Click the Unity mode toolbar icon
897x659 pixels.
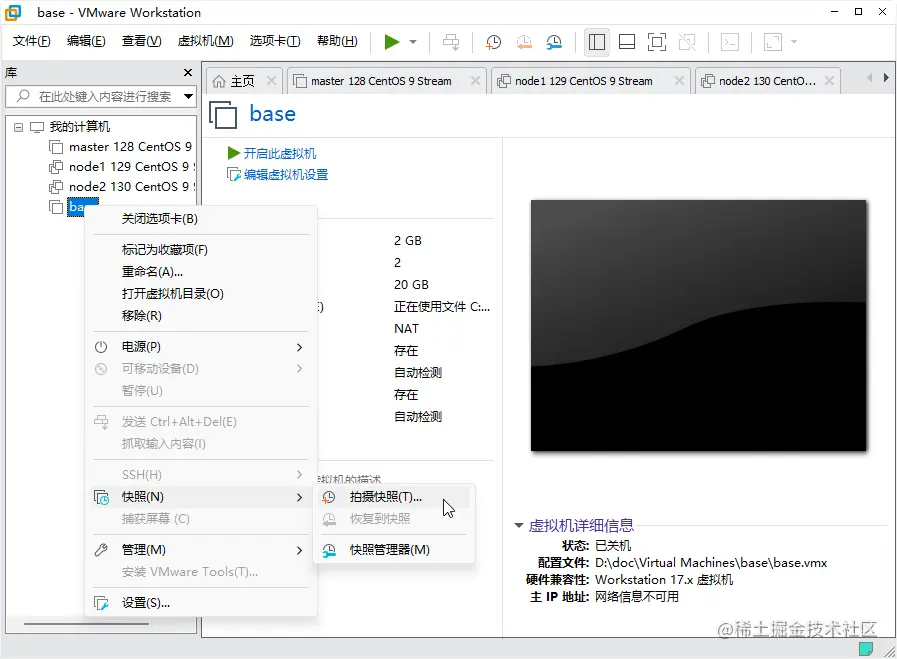(687, 42)
